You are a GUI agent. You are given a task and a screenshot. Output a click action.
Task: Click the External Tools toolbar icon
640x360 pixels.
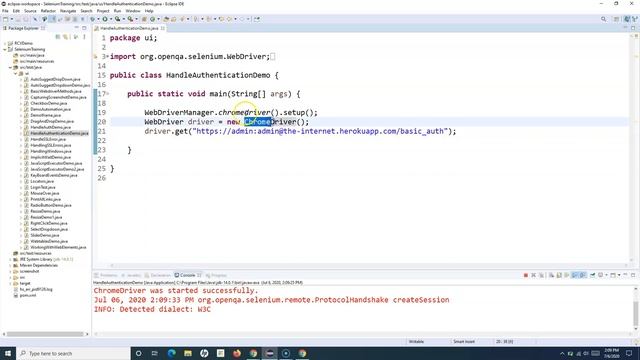pos(130,19)
